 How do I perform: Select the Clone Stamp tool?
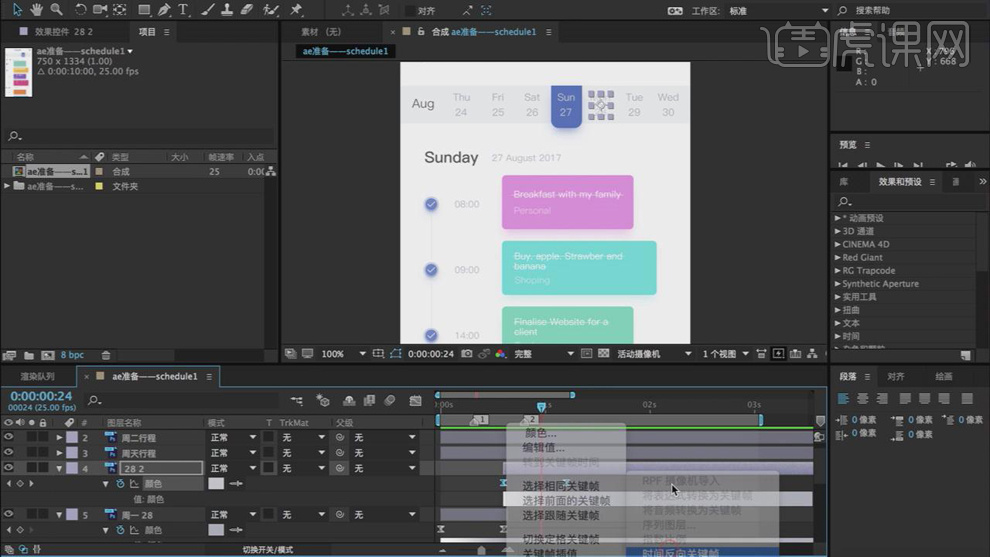click(226, 9)
